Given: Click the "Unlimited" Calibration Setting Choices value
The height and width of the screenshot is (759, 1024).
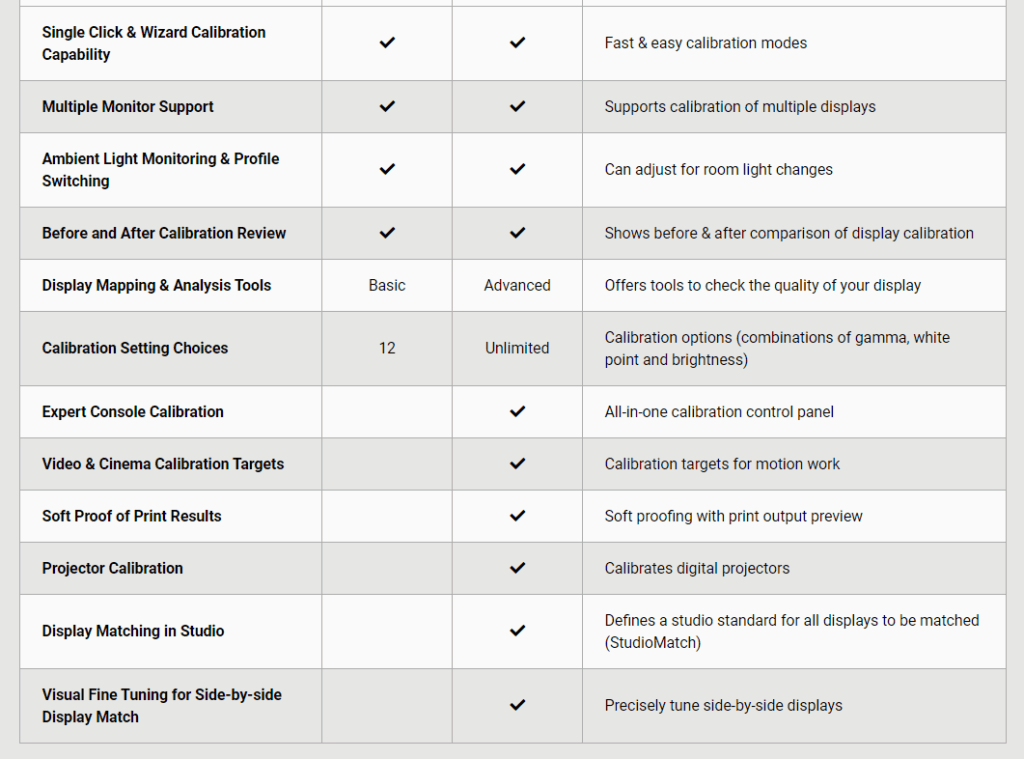Looking at the screenshot, I should (517, 348).
